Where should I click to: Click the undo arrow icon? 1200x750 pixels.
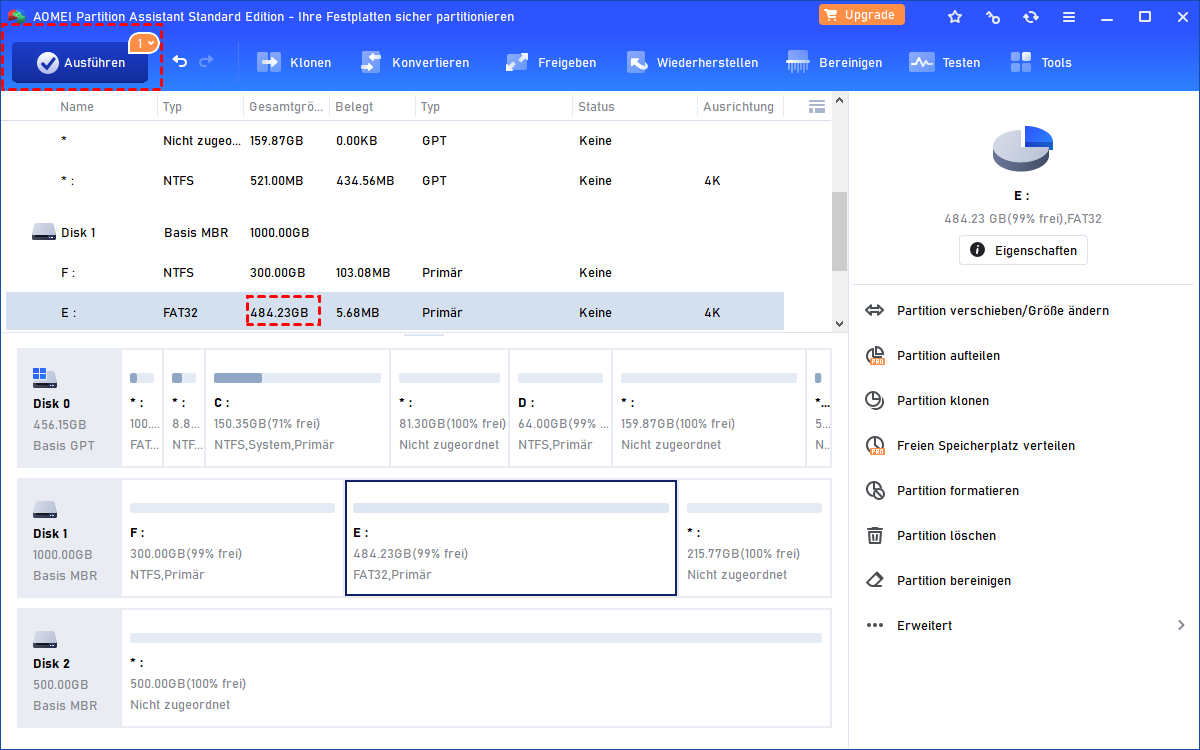(x=180, y=62)
